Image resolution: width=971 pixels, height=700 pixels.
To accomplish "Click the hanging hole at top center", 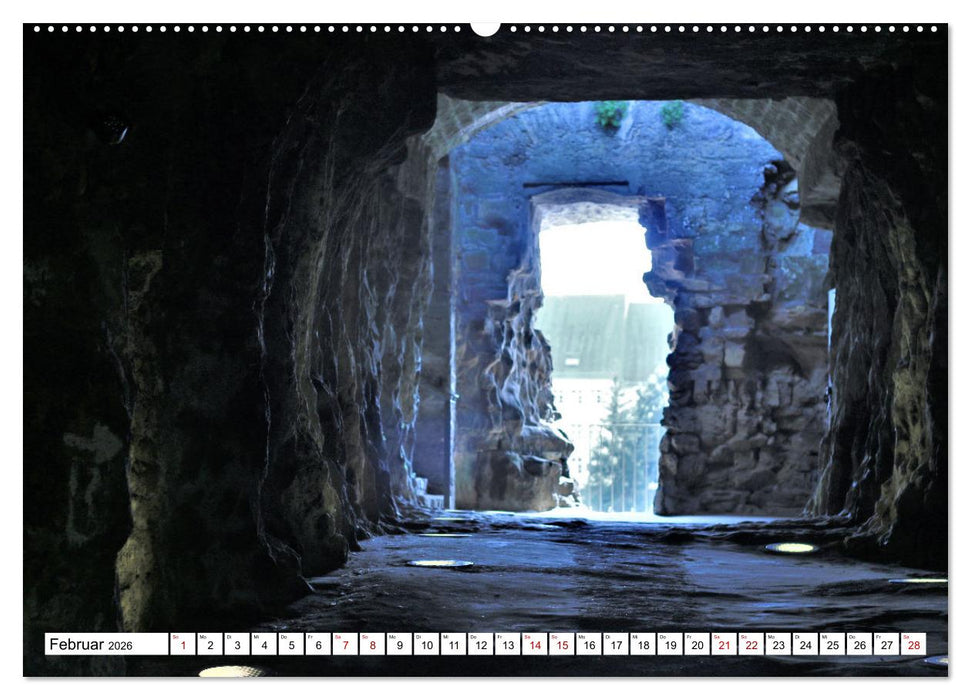I will 485,27.
